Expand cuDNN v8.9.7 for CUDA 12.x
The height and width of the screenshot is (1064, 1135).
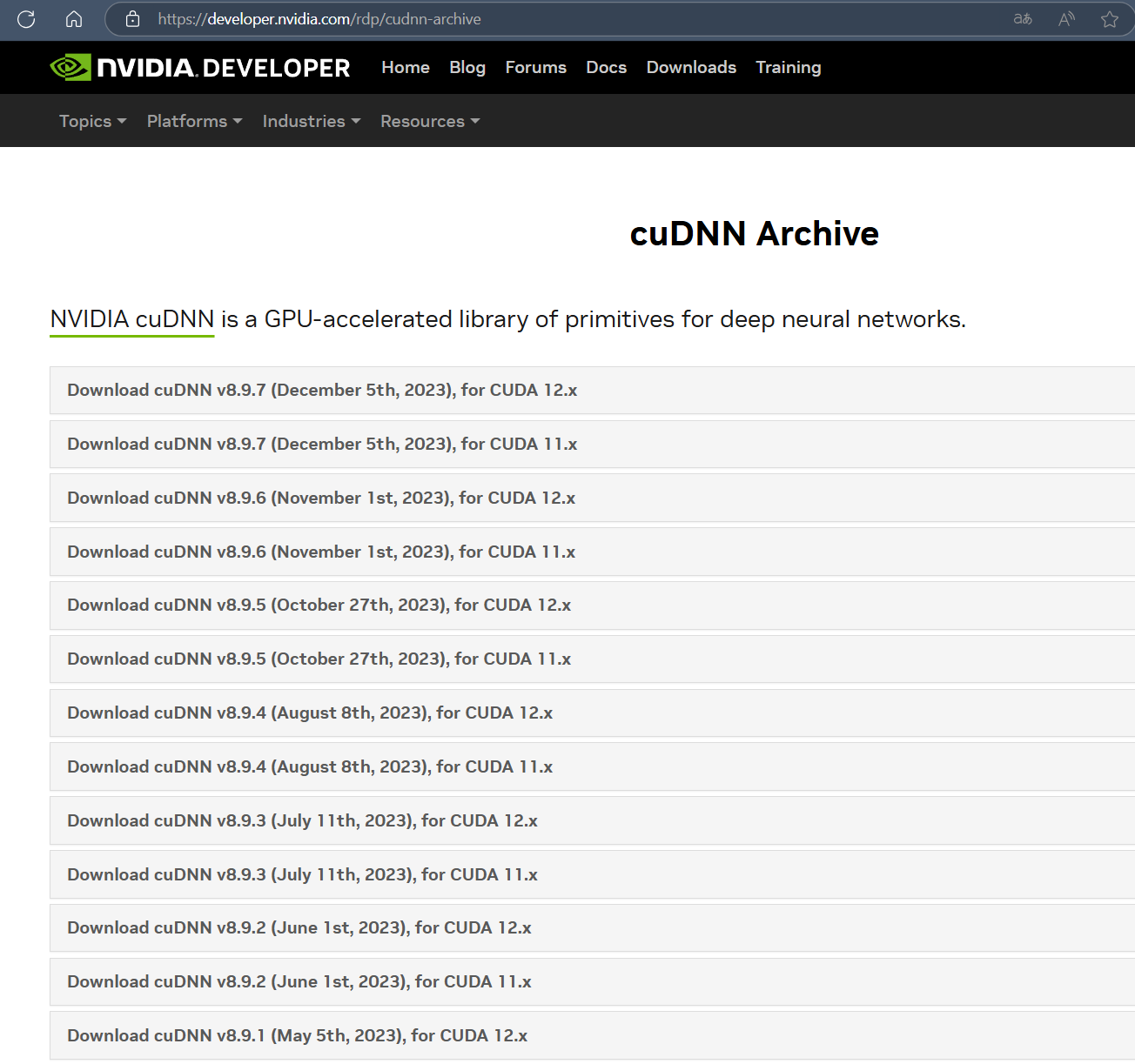592,390
